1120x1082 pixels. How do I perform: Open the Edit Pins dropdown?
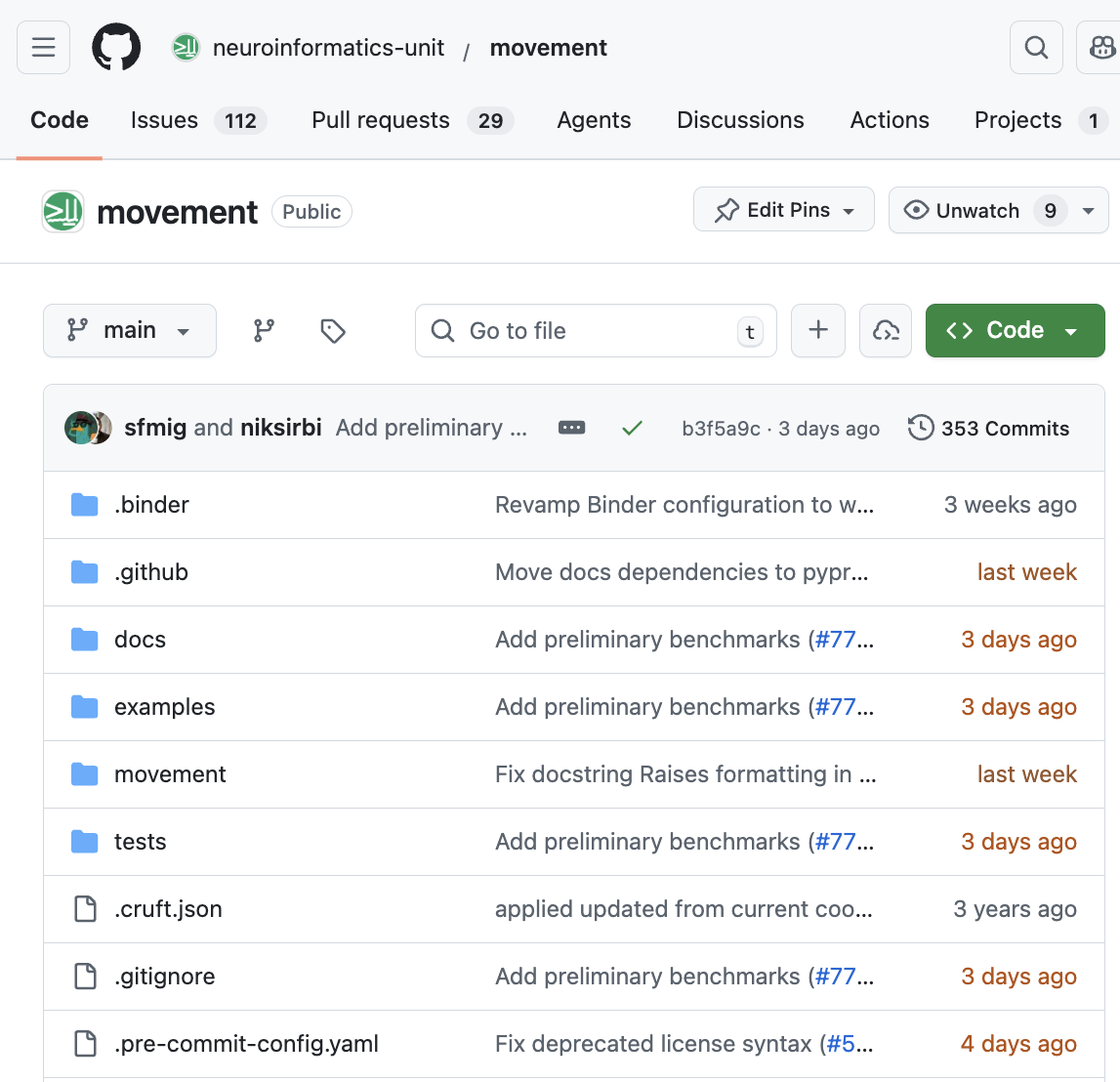[x=784, y=210]
